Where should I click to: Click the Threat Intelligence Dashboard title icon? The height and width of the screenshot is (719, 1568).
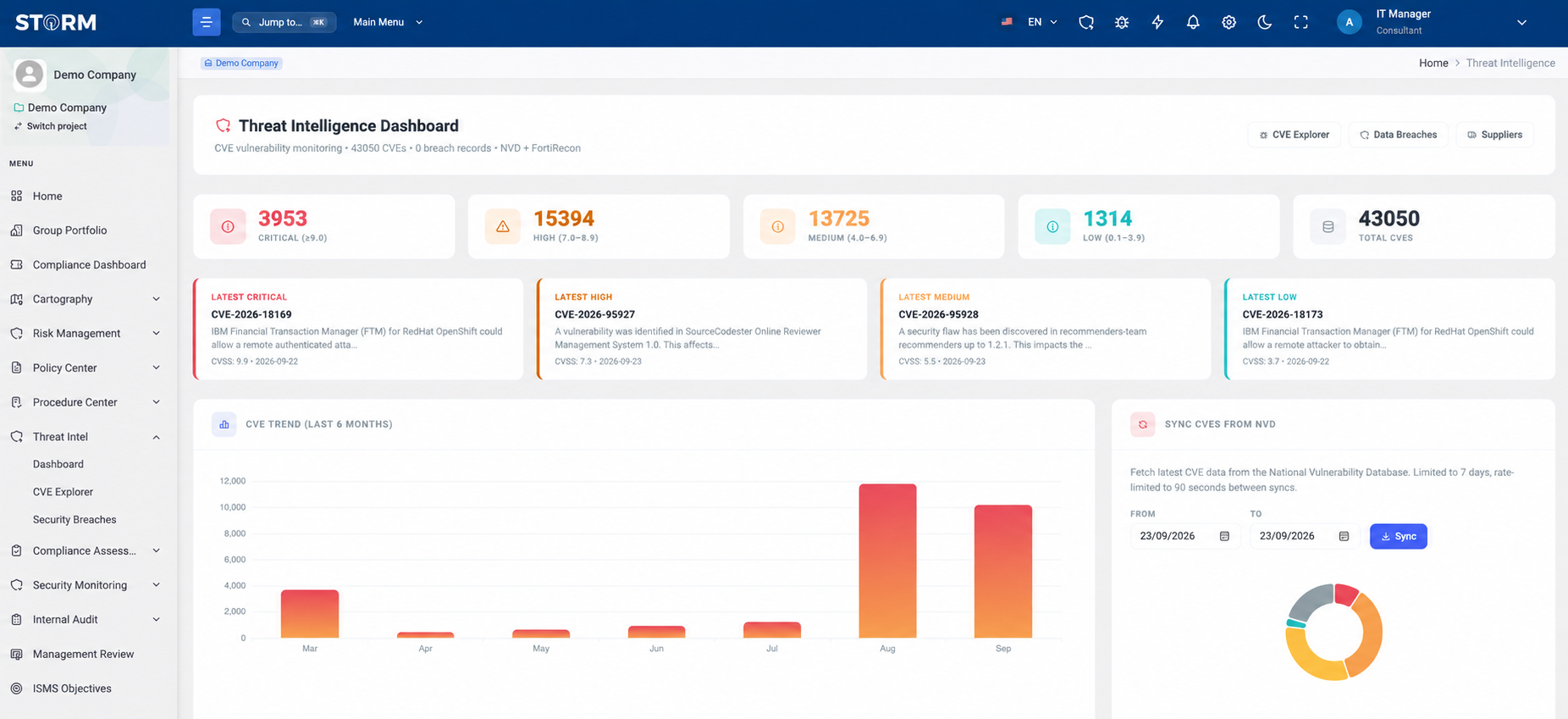coord(224,125)
